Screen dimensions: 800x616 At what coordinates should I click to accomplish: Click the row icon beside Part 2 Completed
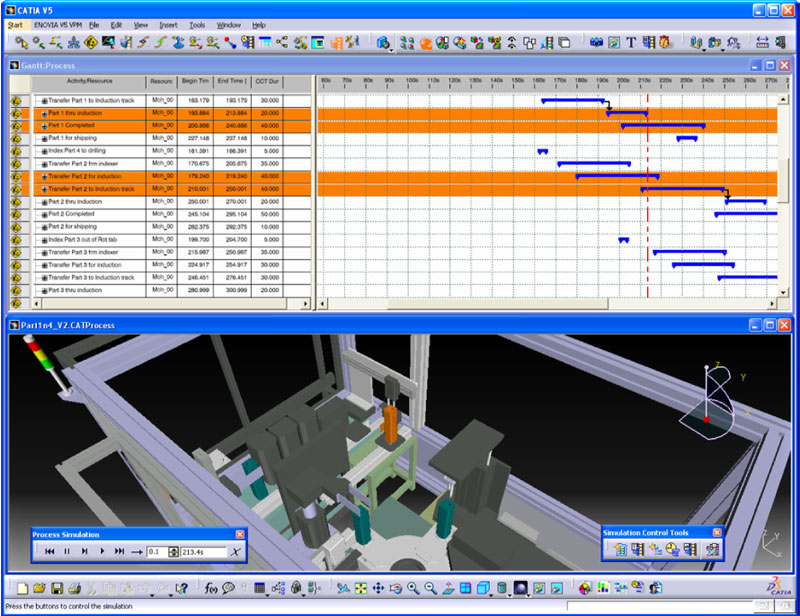point(16,214)
